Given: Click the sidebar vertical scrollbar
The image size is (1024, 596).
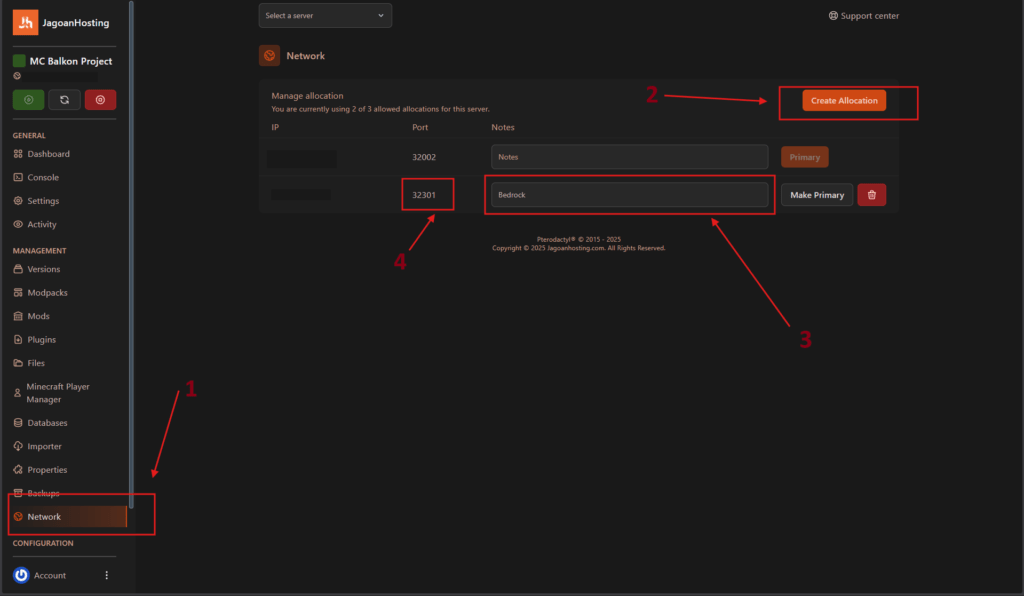Looking at the screenshot, I should point(131,250).
